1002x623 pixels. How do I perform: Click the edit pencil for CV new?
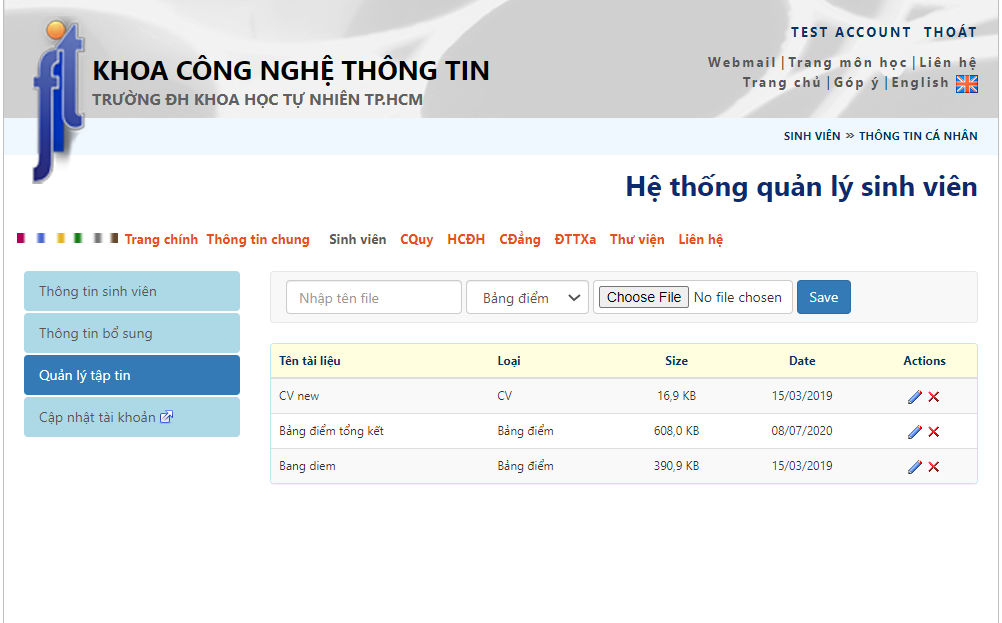[914, 397]
